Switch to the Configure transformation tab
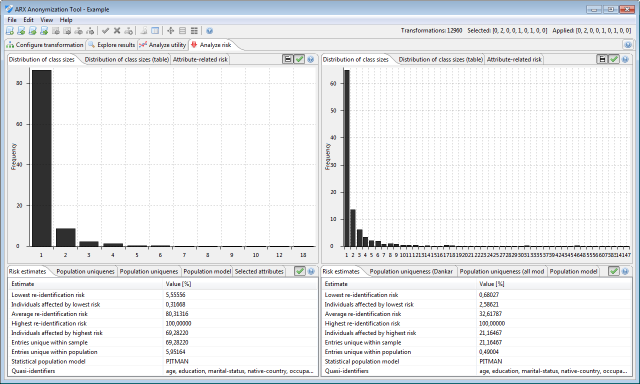 click(x=45, y=45)
